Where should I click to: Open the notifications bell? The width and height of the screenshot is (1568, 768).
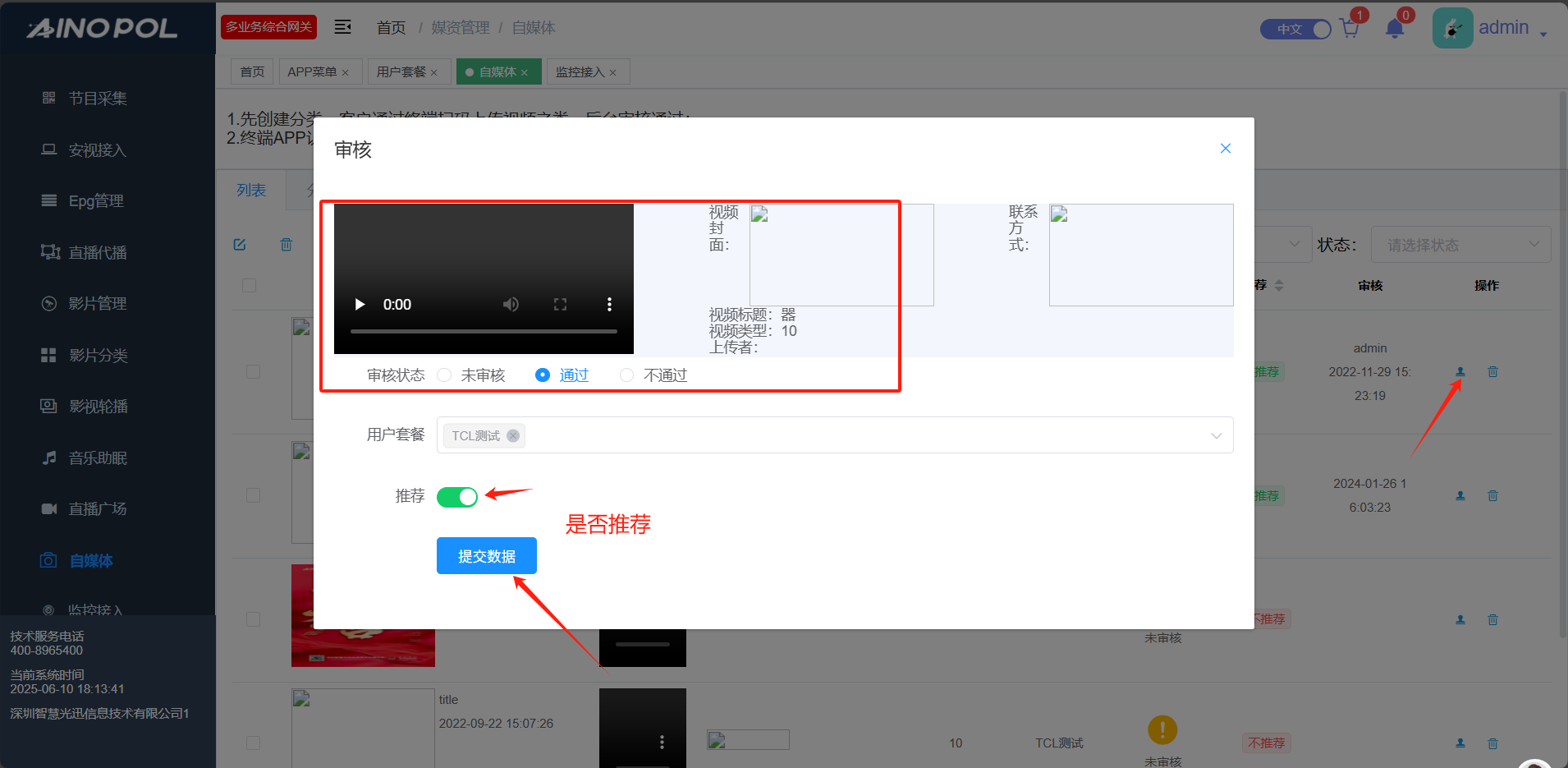[1394, 29]
